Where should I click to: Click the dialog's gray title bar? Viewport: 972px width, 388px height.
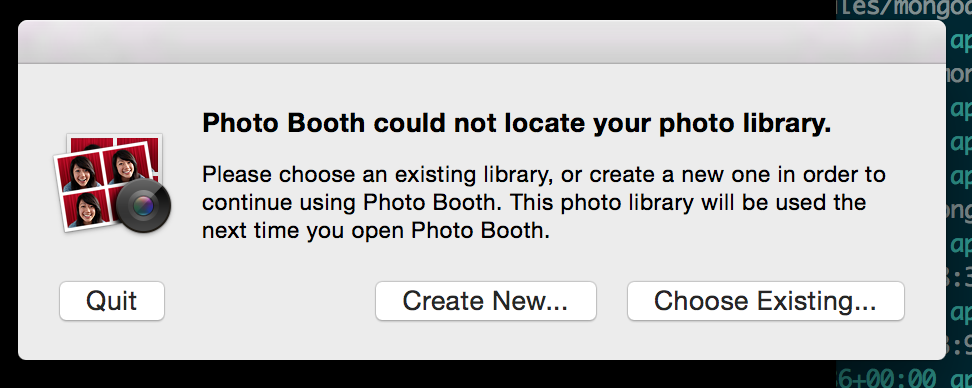click(x=482, y=42)
